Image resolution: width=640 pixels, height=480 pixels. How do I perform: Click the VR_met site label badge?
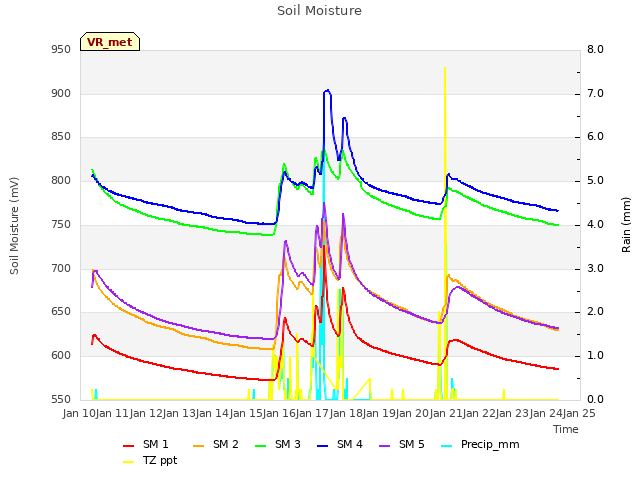click(110, 42)
